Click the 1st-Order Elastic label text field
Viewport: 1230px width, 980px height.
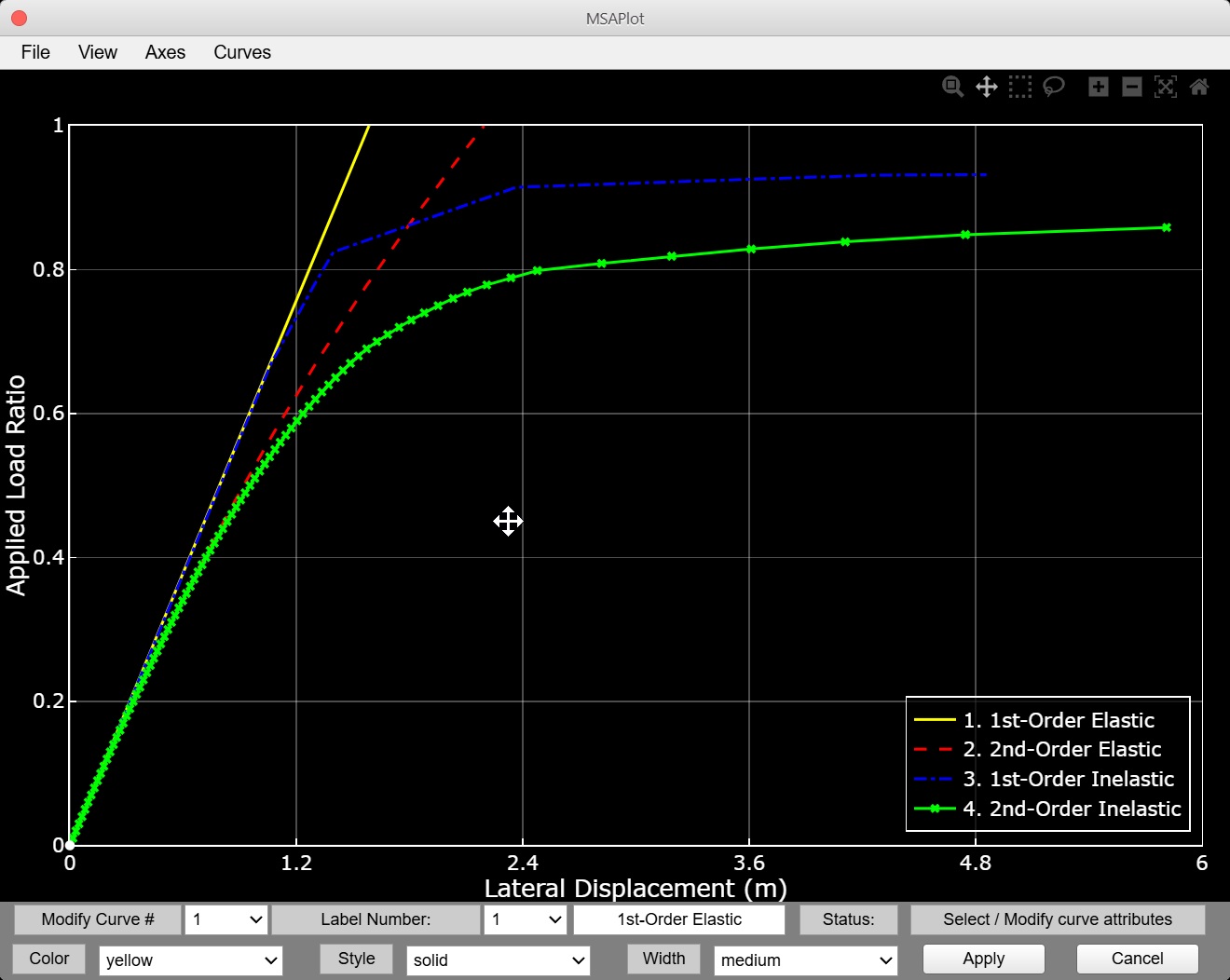pos(679,919)
